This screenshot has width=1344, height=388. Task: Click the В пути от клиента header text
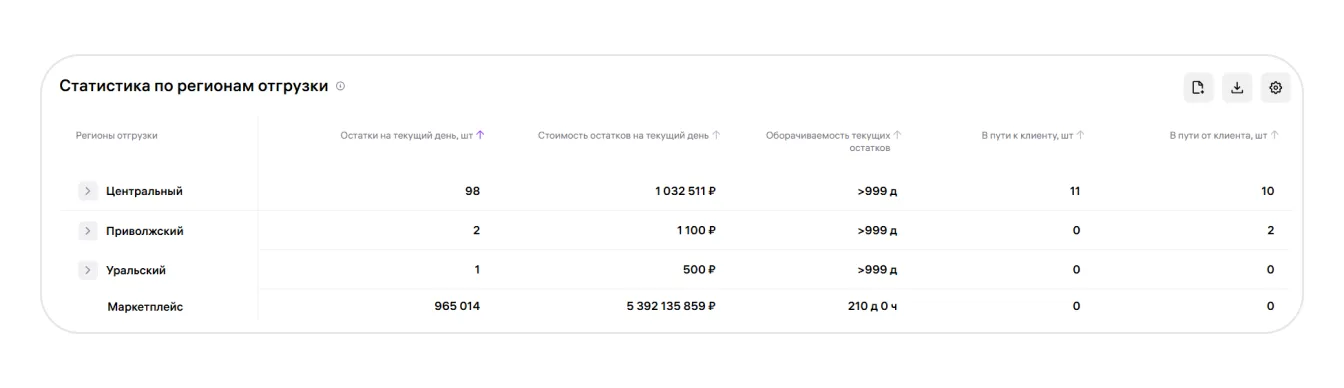[x=1218, y=135]
